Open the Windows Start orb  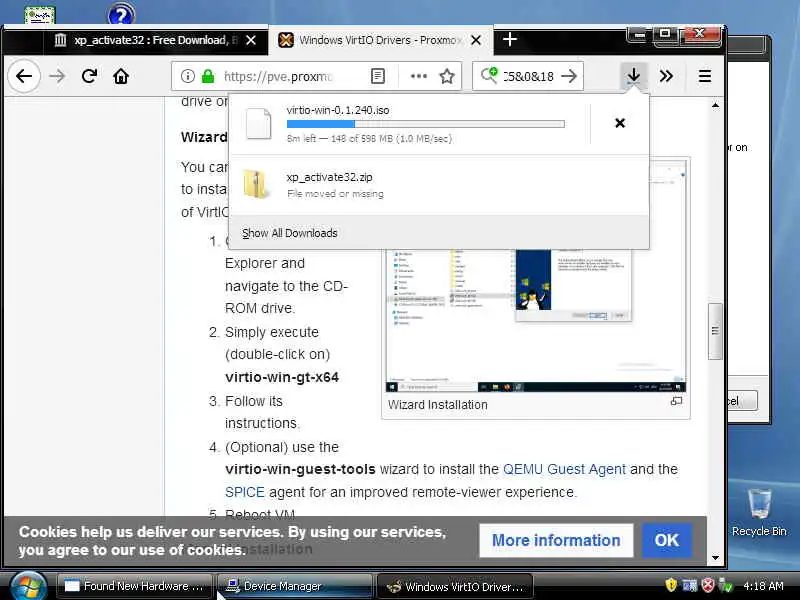[29, 587]
